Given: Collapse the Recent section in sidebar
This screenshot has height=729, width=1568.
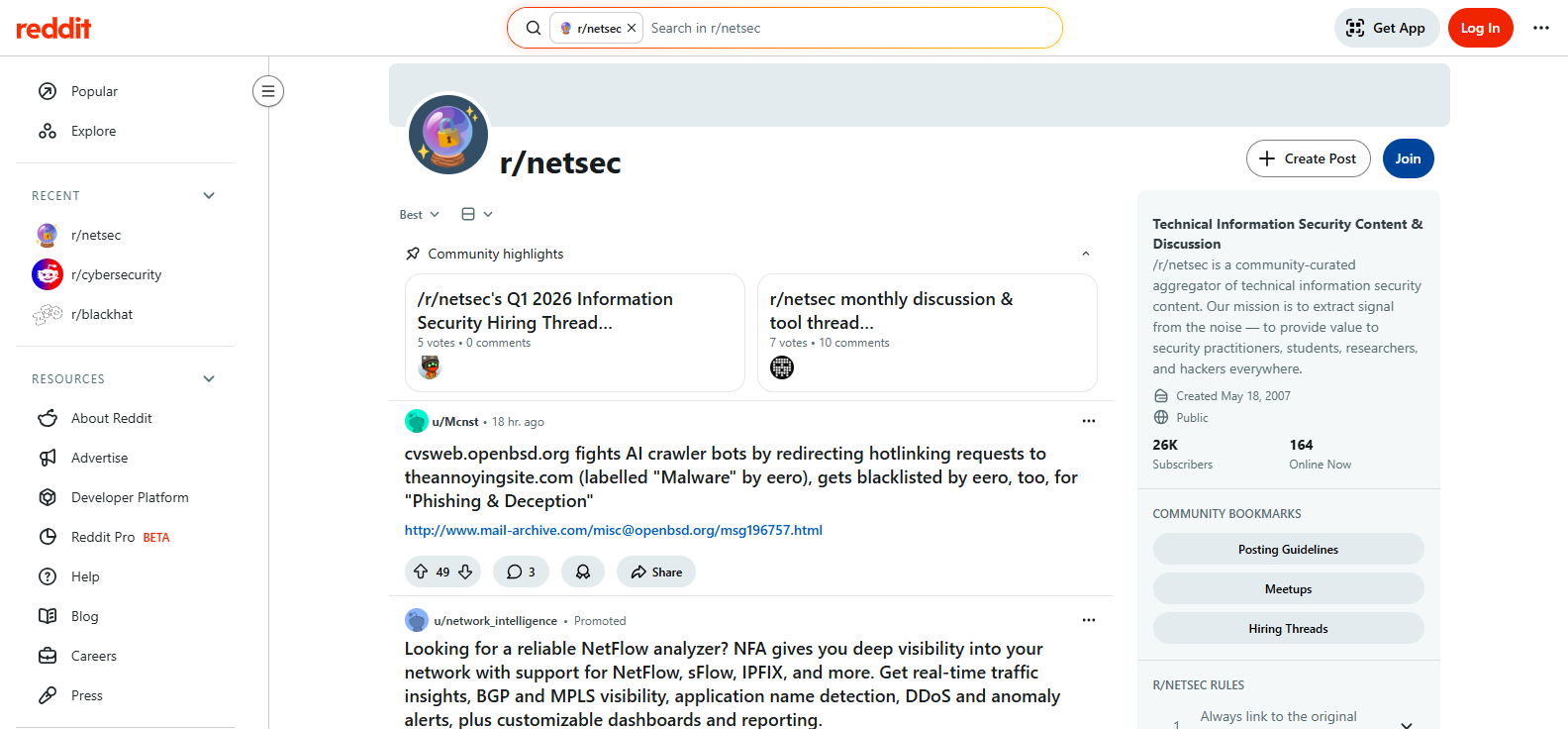Looking at the screenshot, I should 209,195.
